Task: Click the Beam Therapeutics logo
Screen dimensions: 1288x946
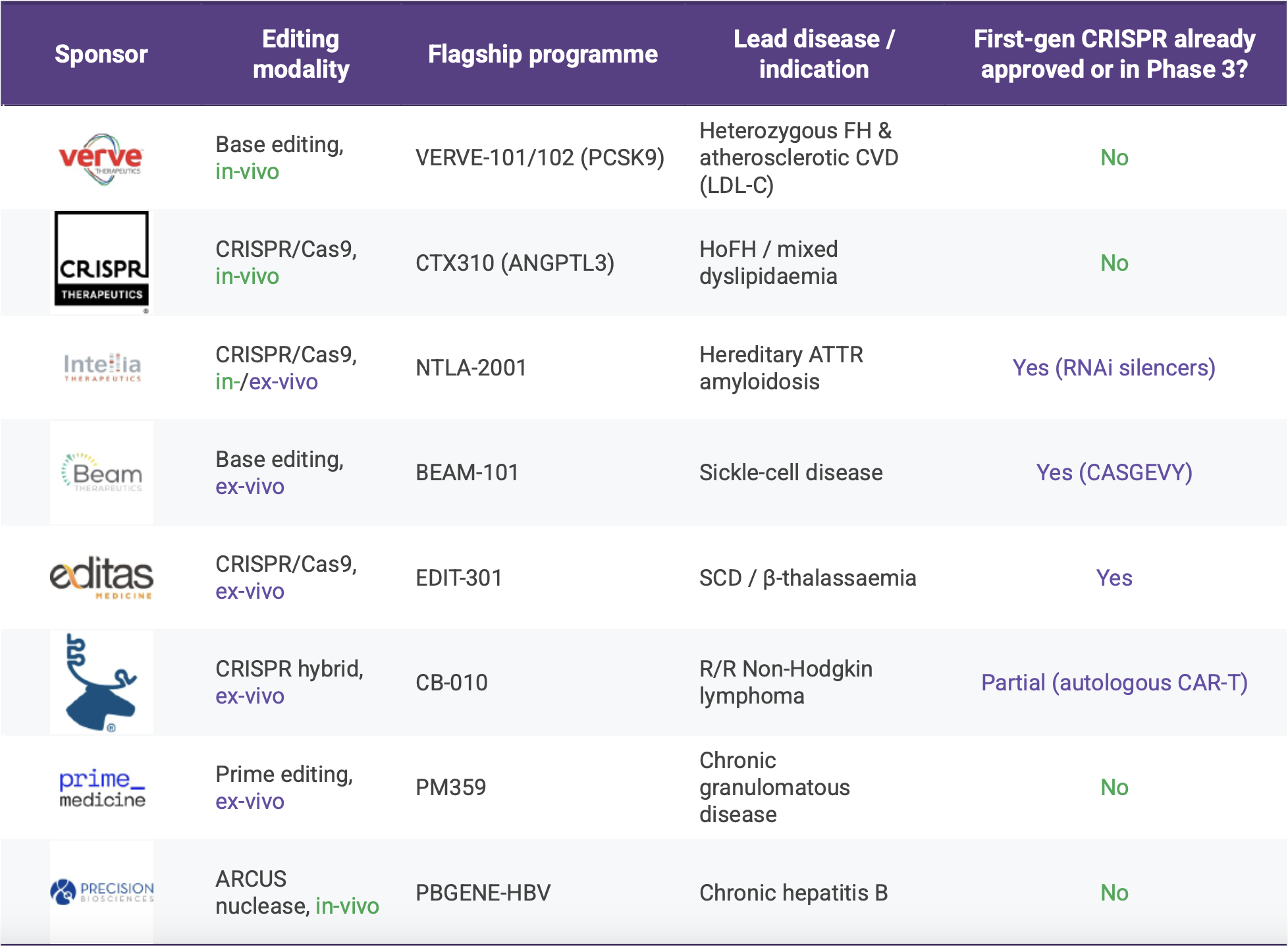Action: pos(102,472)
